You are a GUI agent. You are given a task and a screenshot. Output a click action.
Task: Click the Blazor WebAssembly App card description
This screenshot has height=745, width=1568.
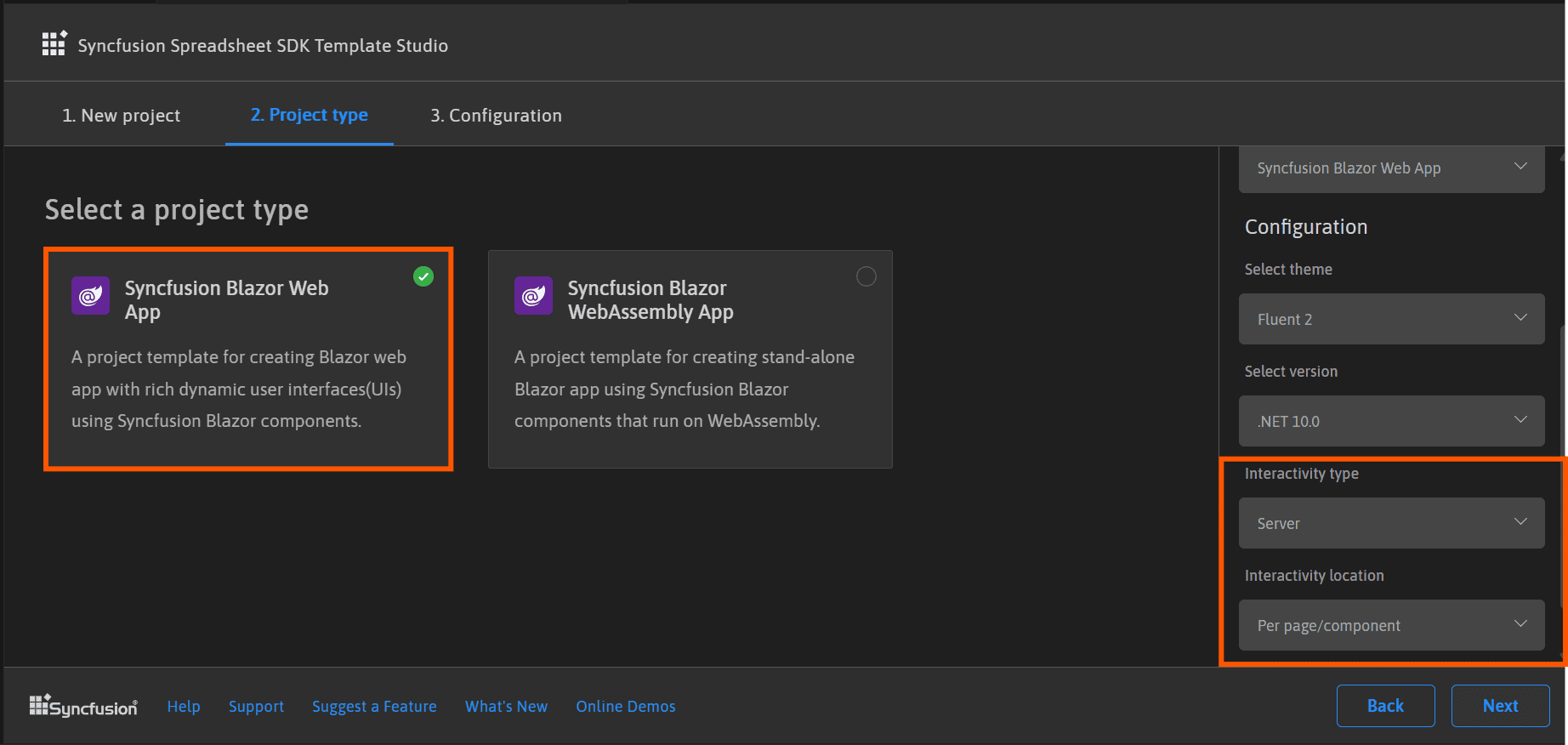[685, 389]
